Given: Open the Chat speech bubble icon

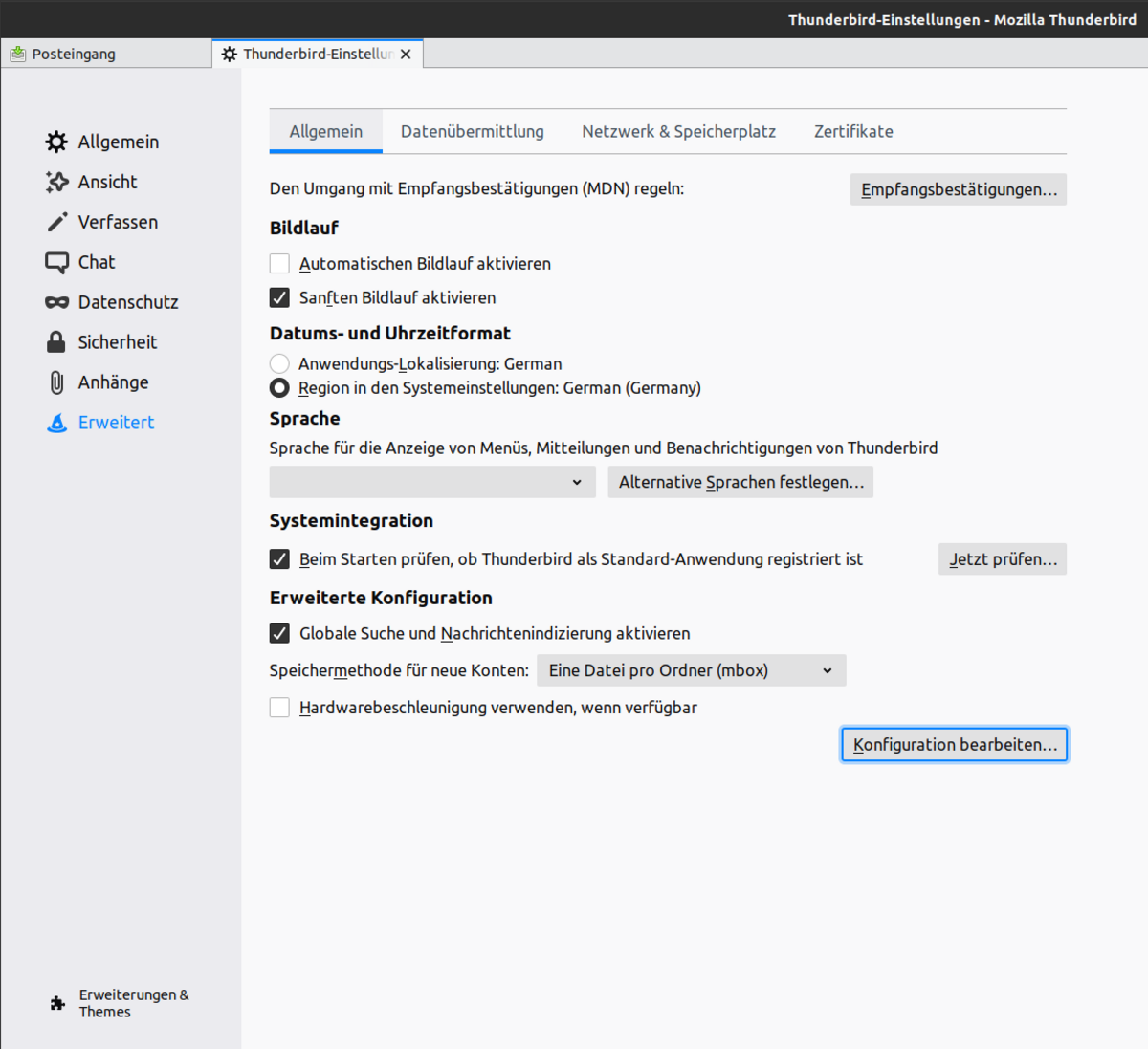Looking at the screenshot, I should coord(56,262).
